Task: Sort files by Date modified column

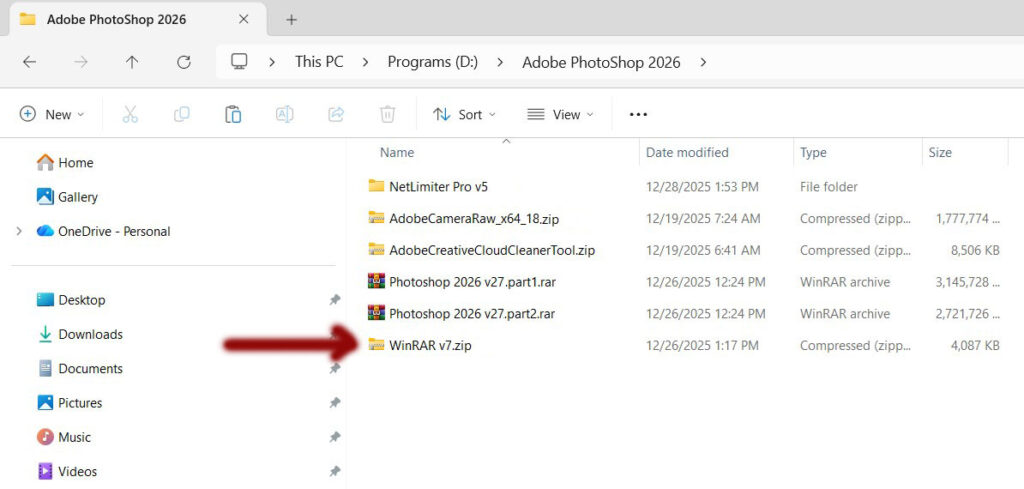Action: pyautogui.click(x=687, y=153)
